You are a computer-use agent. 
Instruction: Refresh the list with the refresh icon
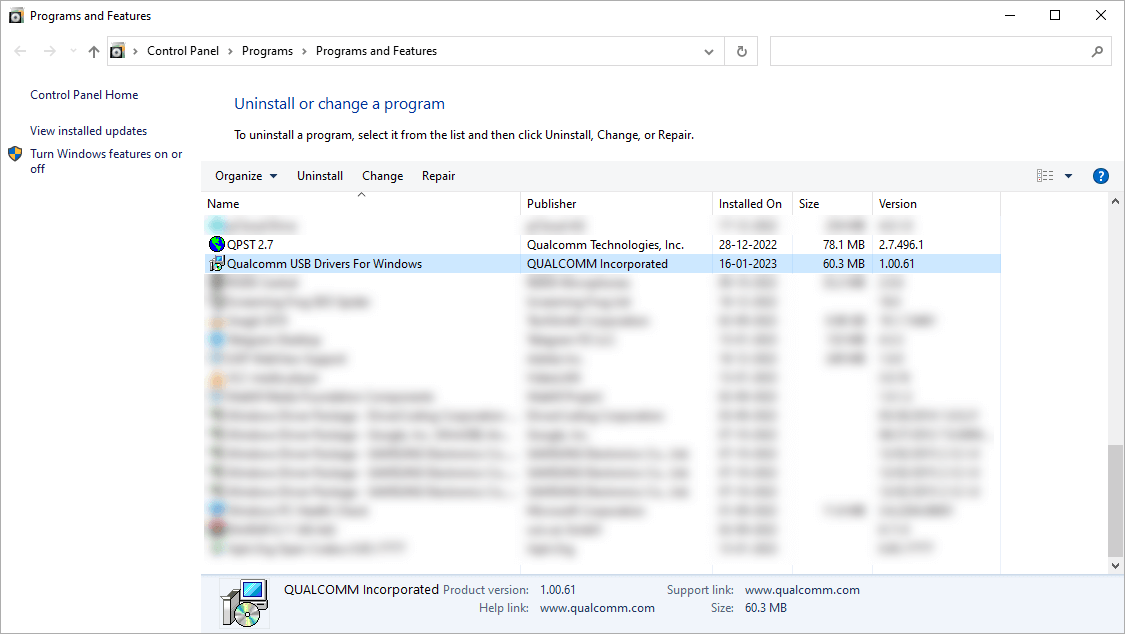(741, 51)
